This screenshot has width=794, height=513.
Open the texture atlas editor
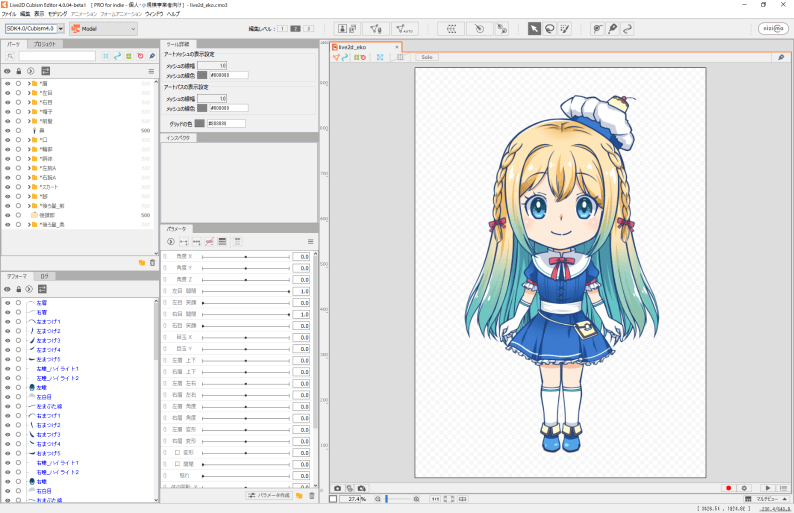(347, 29)
